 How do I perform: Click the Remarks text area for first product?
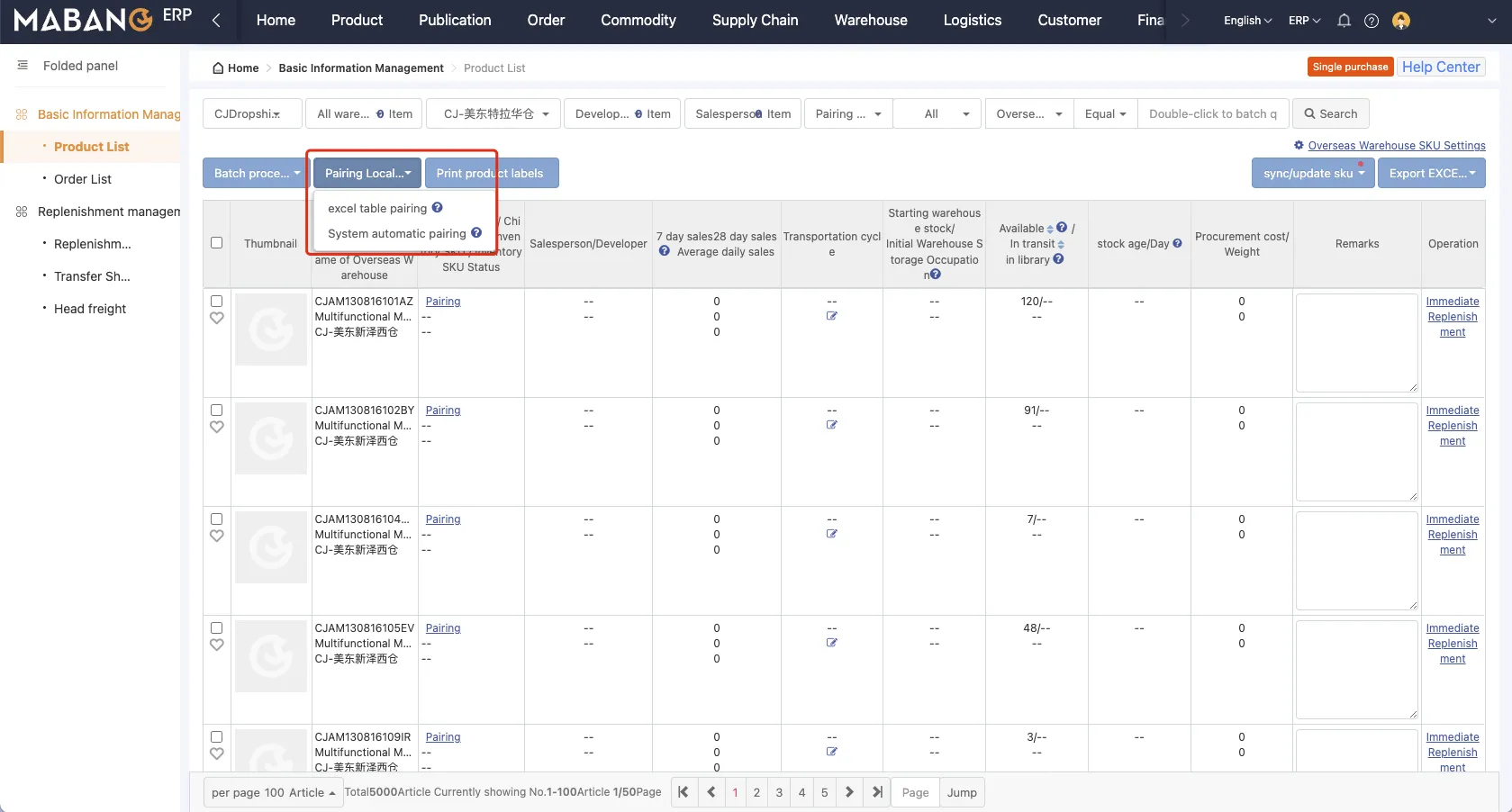point(1356,342)
